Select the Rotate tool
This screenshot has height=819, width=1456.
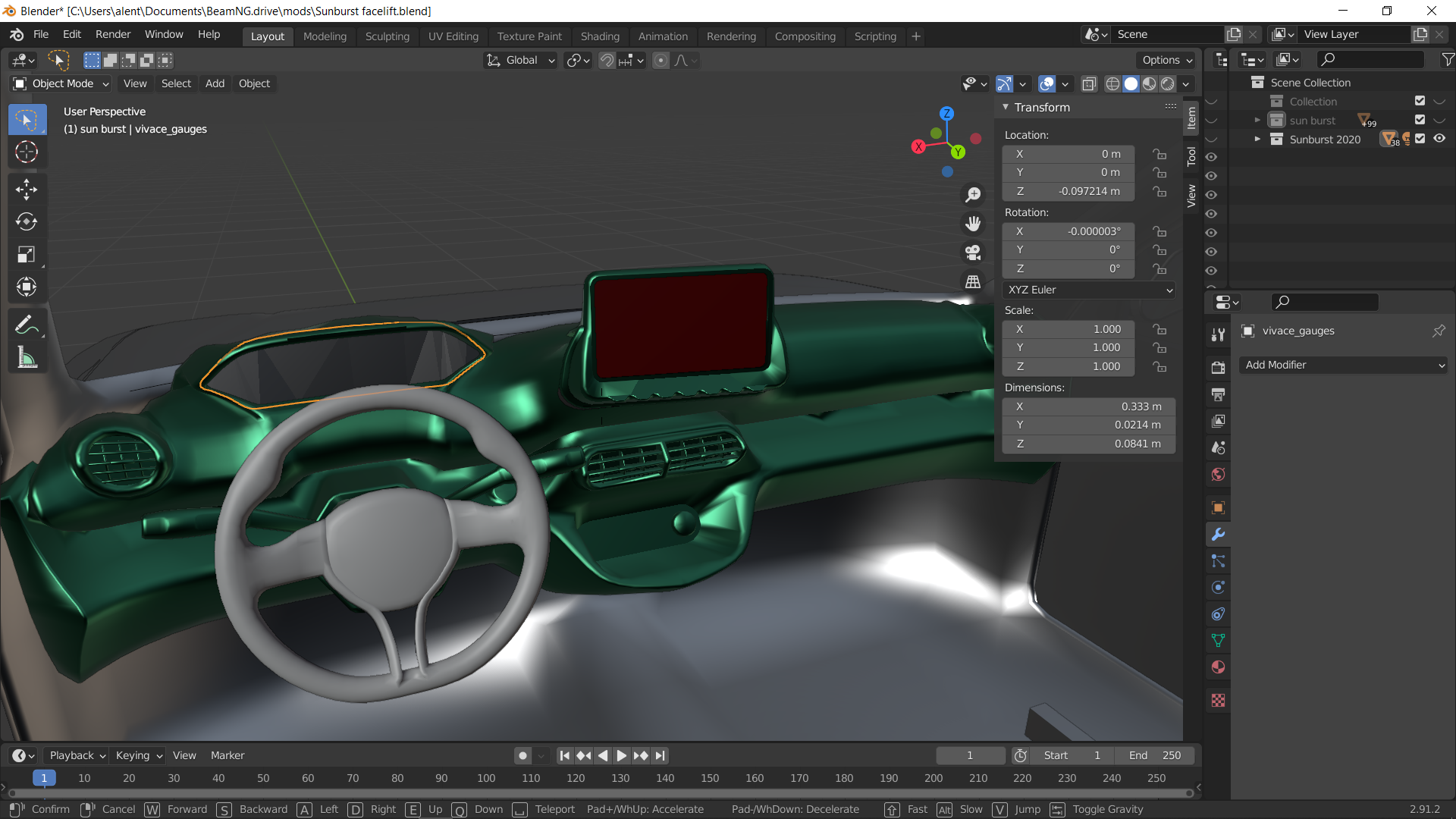pyautogui.click(x=27, y=221)
